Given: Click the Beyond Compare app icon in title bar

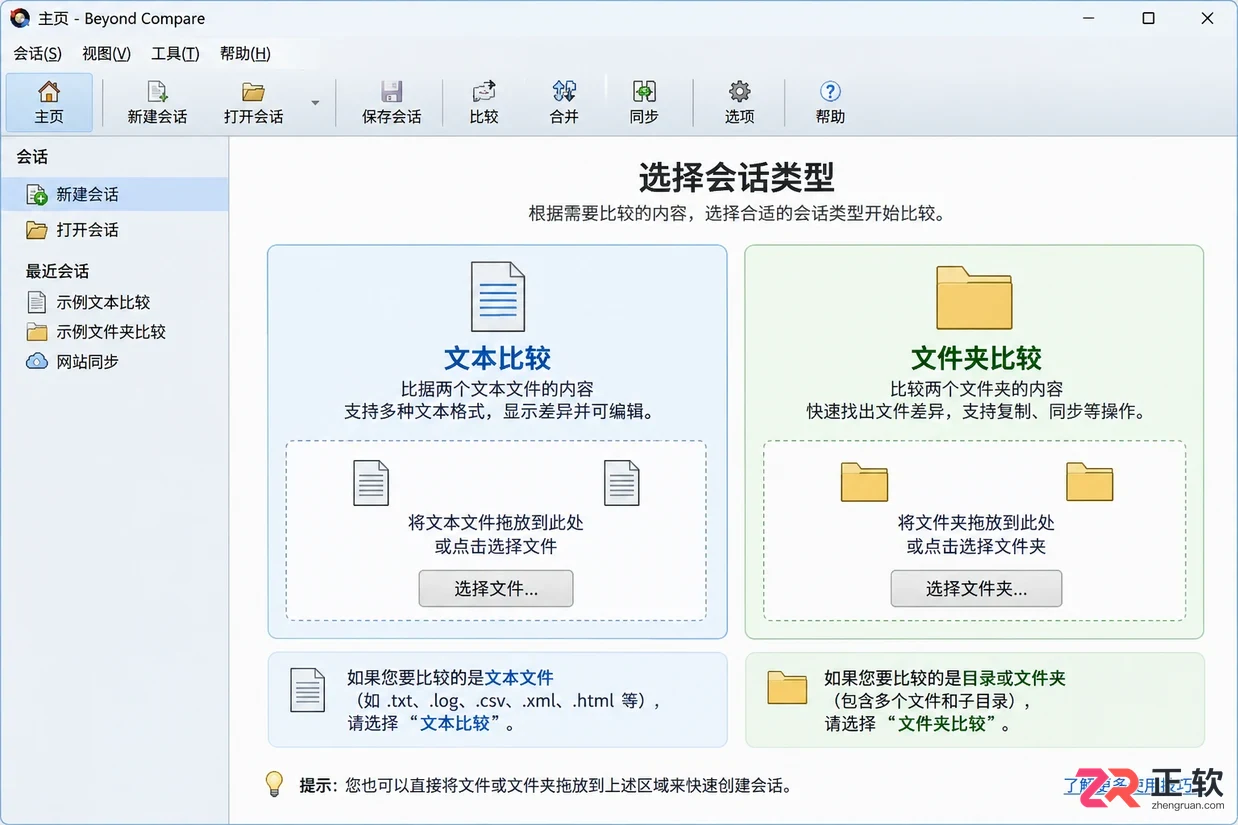Looking at the screenshot, I should (20, 18).
